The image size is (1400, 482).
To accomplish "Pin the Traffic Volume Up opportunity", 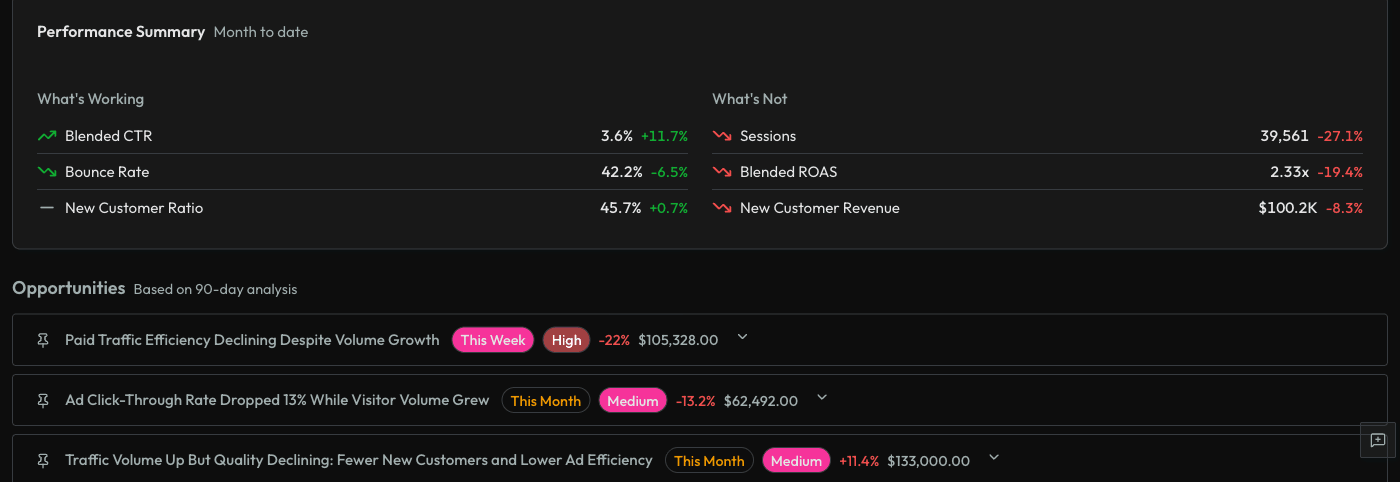I will coord(42,460).
